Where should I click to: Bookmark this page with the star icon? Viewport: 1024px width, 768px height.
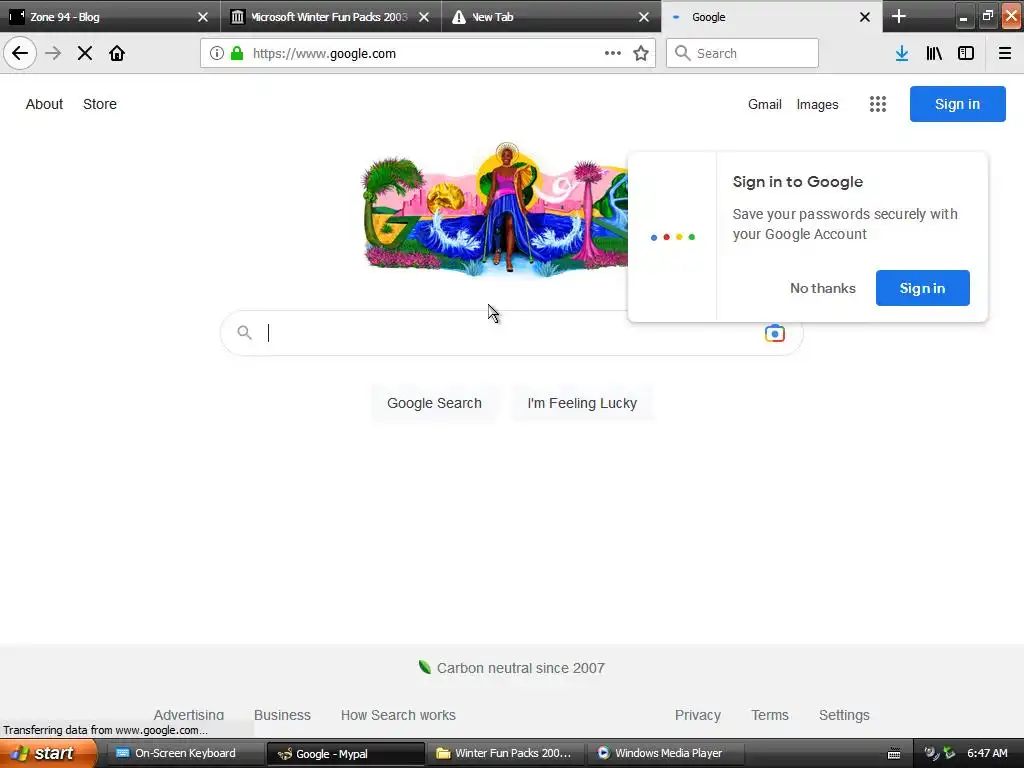click(641, 54)
